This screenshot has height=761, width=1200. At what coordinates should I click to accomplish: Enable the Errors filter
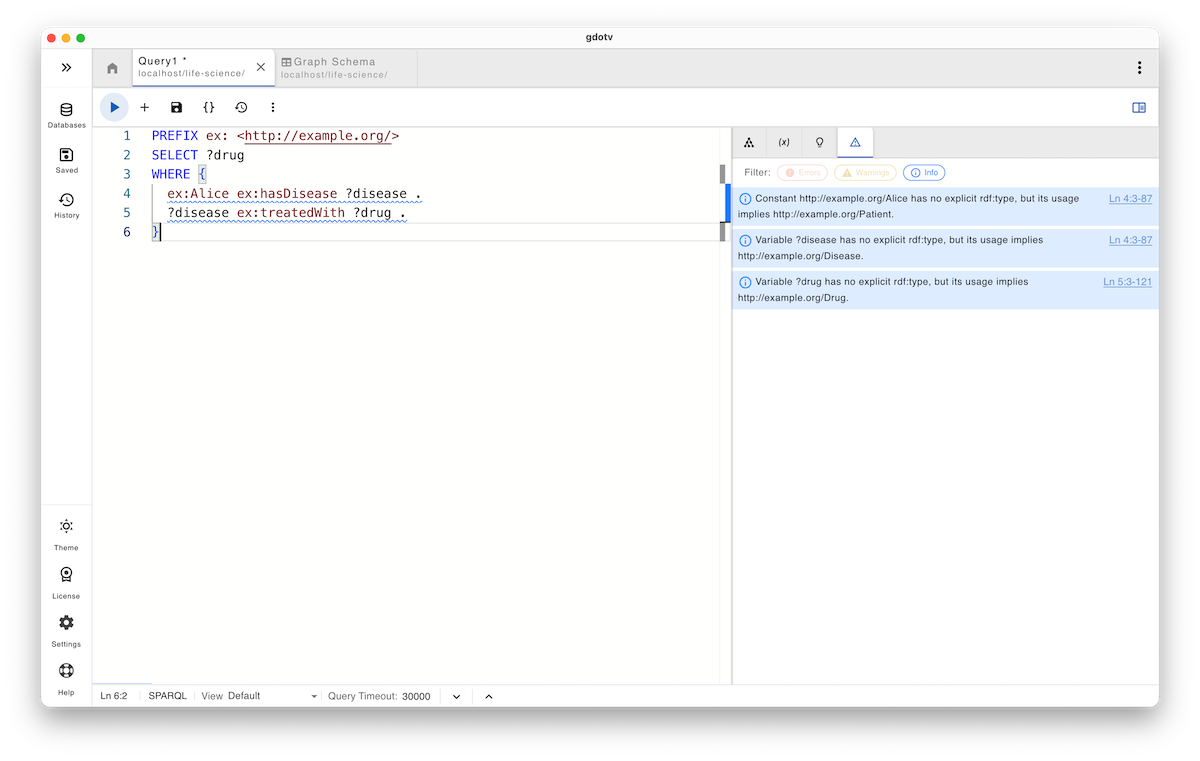point(801,172)
